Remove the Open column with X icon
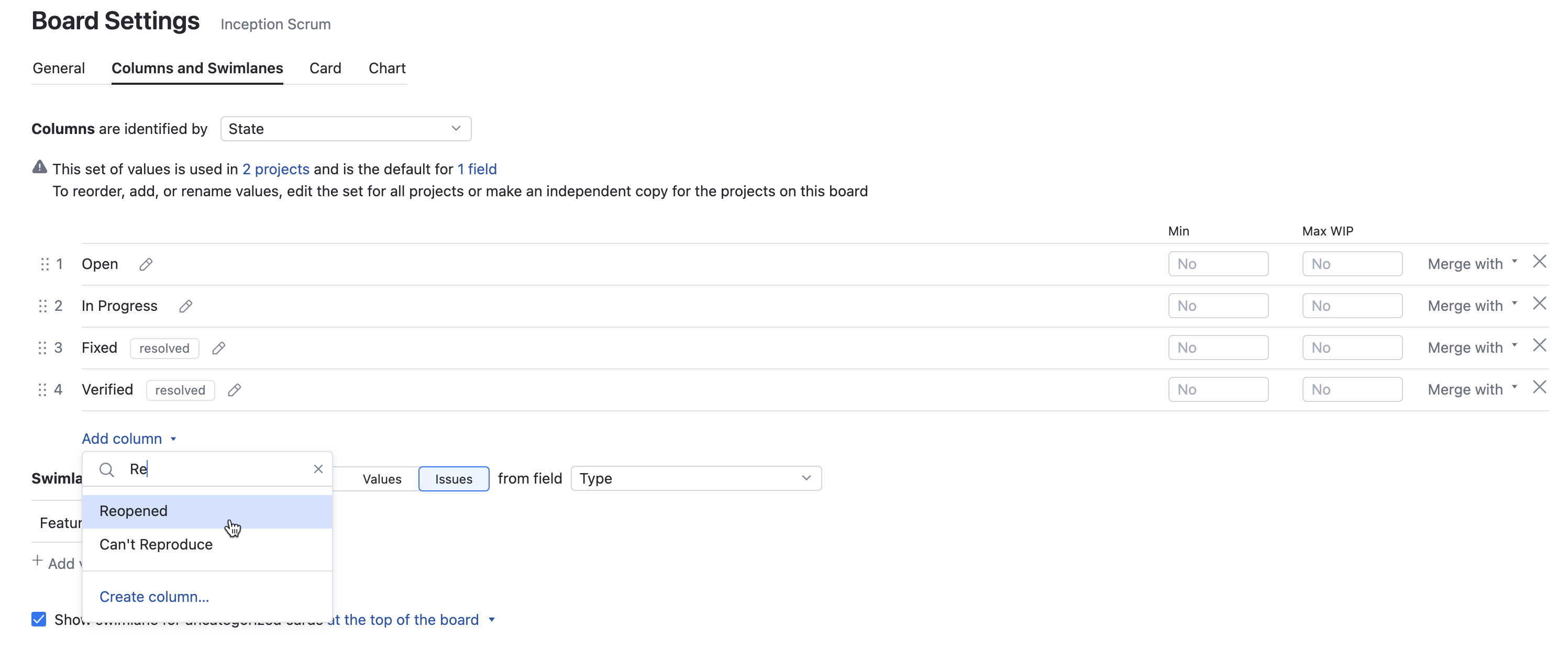The height and width of the screenshot is (650, 1568). (x=1540, y=262)
